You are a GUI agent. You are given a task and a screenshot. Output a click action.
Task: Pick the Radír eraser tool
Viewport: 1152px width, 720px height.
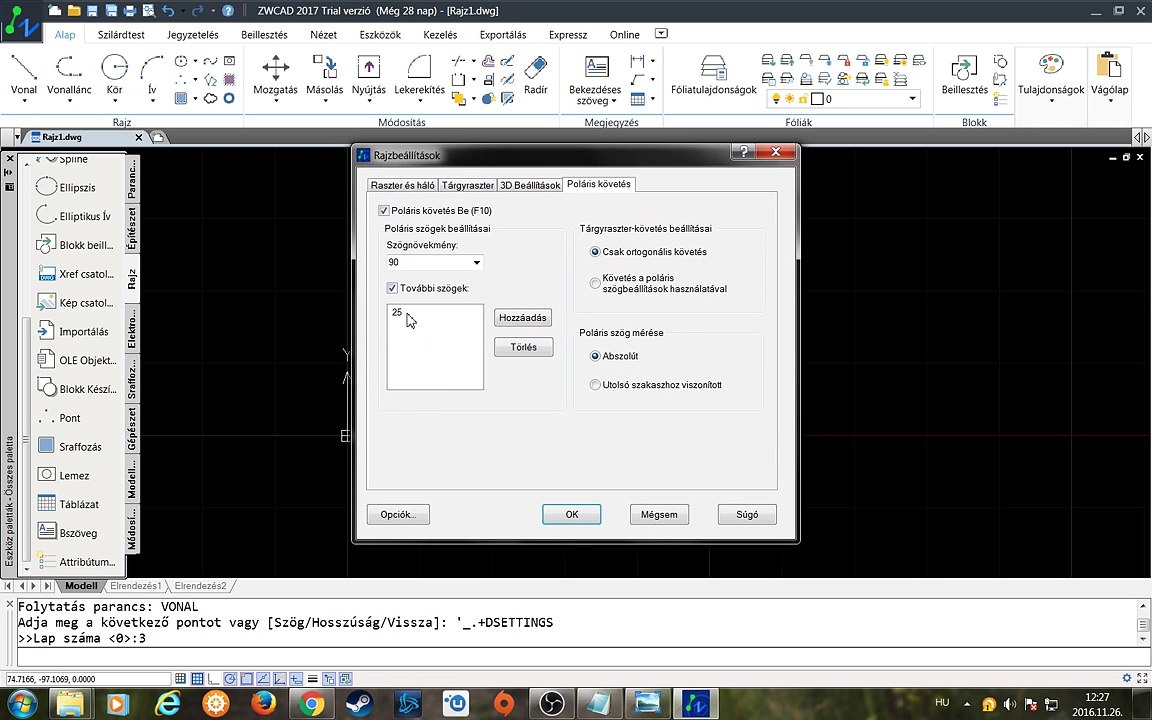click(x=536, y=76)
